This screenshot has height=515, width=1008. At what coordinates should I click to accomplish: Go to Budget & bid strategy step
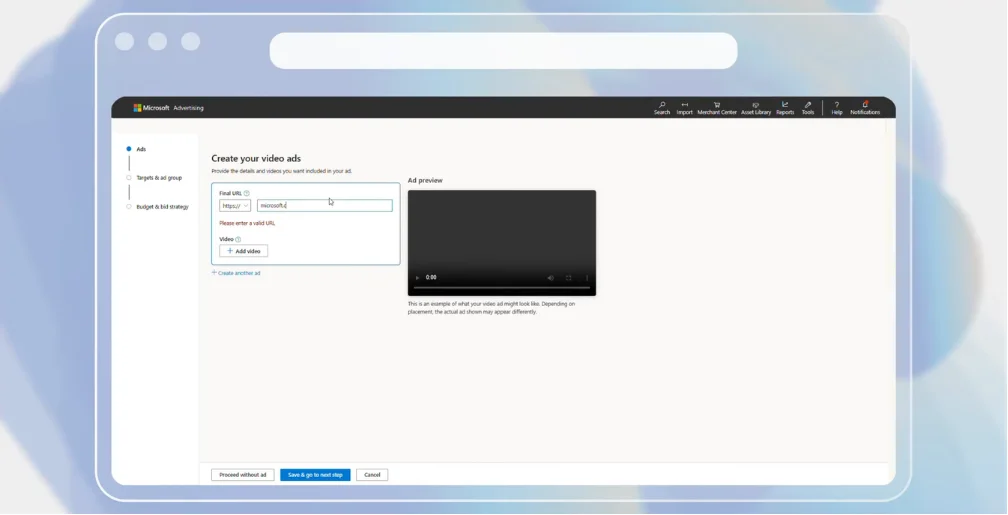[158, 207]
